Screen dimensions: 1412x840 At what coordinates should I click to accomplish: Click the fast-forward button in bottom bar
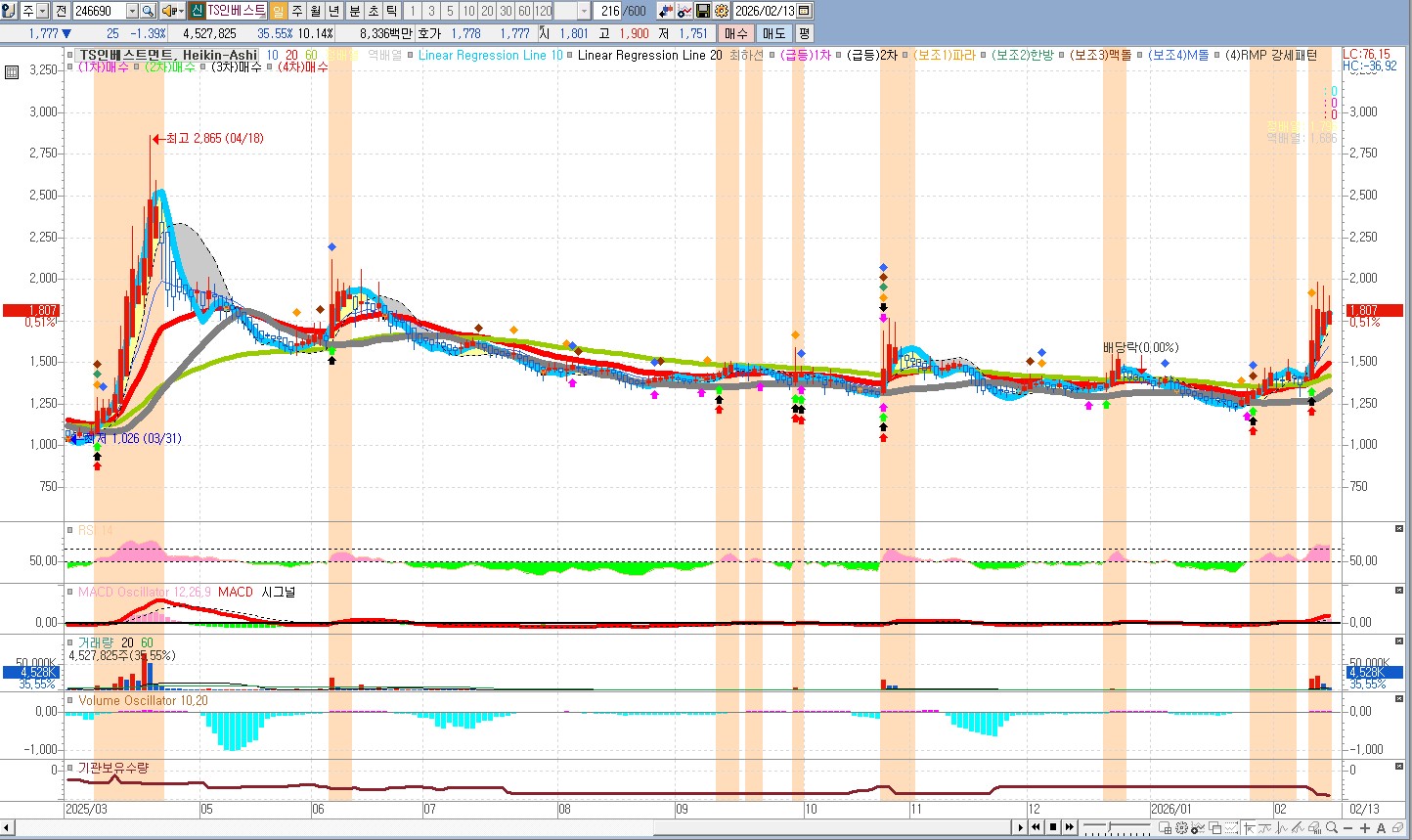[x=1069, y=827]
